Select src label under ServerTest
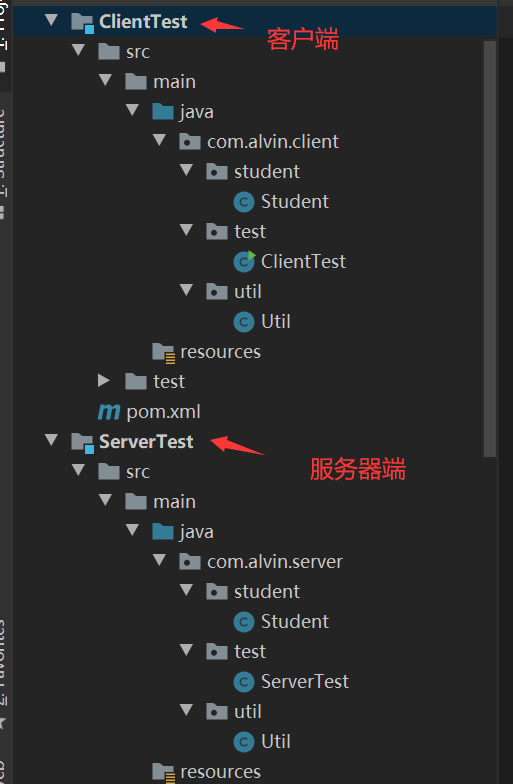 point(138,472)
